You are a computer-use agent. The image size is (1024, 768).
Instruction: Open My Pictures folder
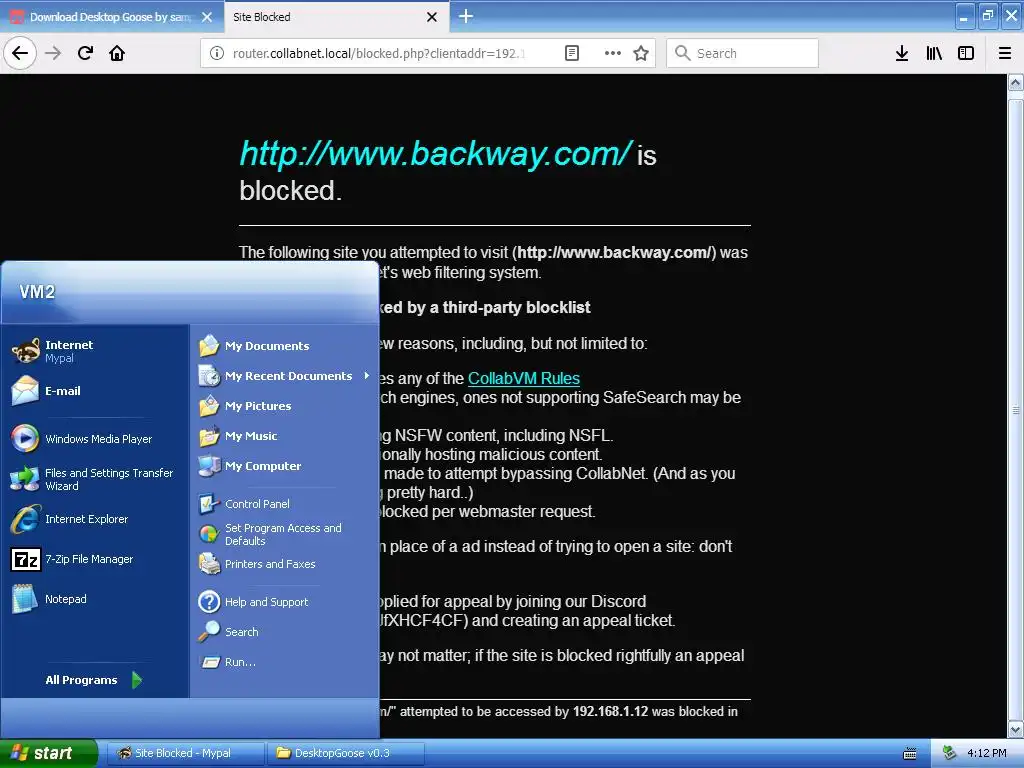[284, 406]
